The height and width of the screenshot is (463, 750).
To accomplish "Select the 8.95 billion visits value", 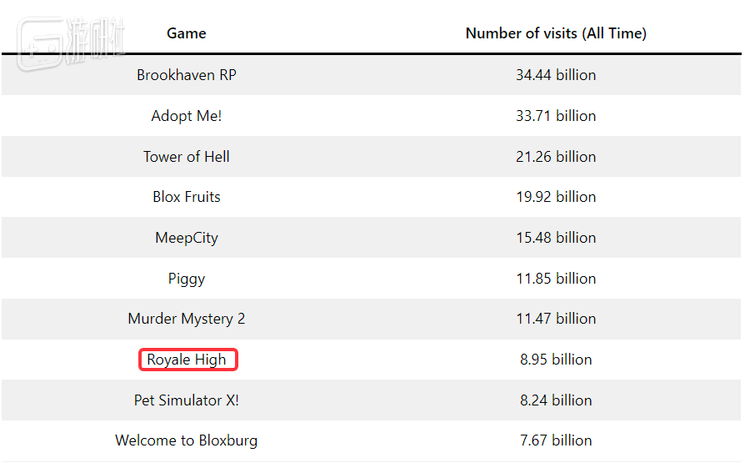I will tap(556, 360).
